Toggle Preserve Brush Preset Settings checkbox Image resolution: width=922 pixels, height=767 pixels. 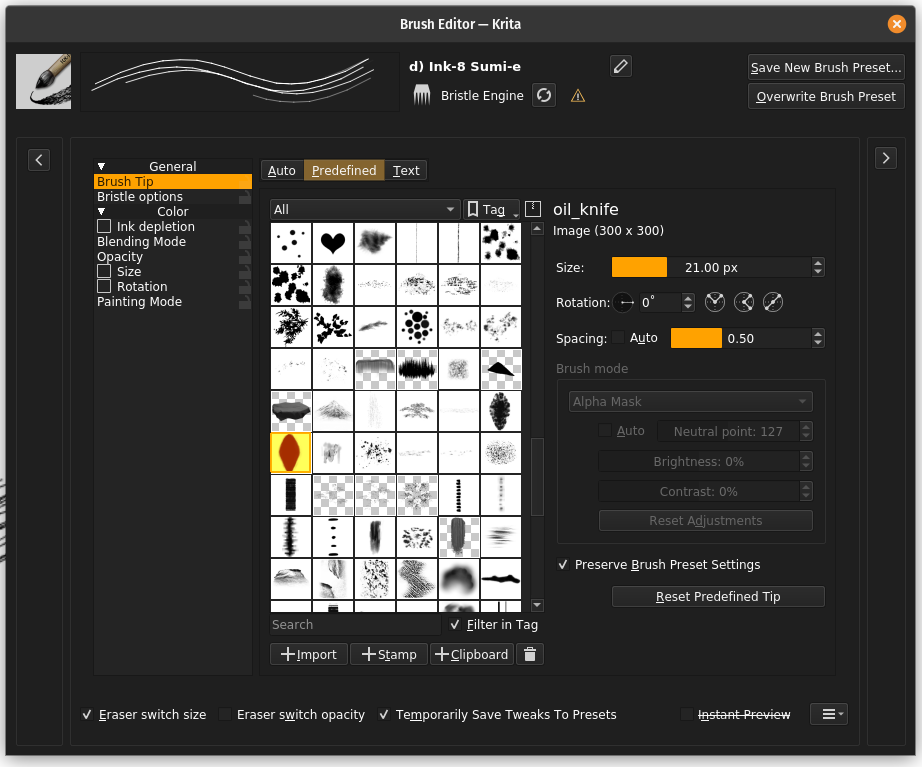pyautogui.click(x=564, y=565)
